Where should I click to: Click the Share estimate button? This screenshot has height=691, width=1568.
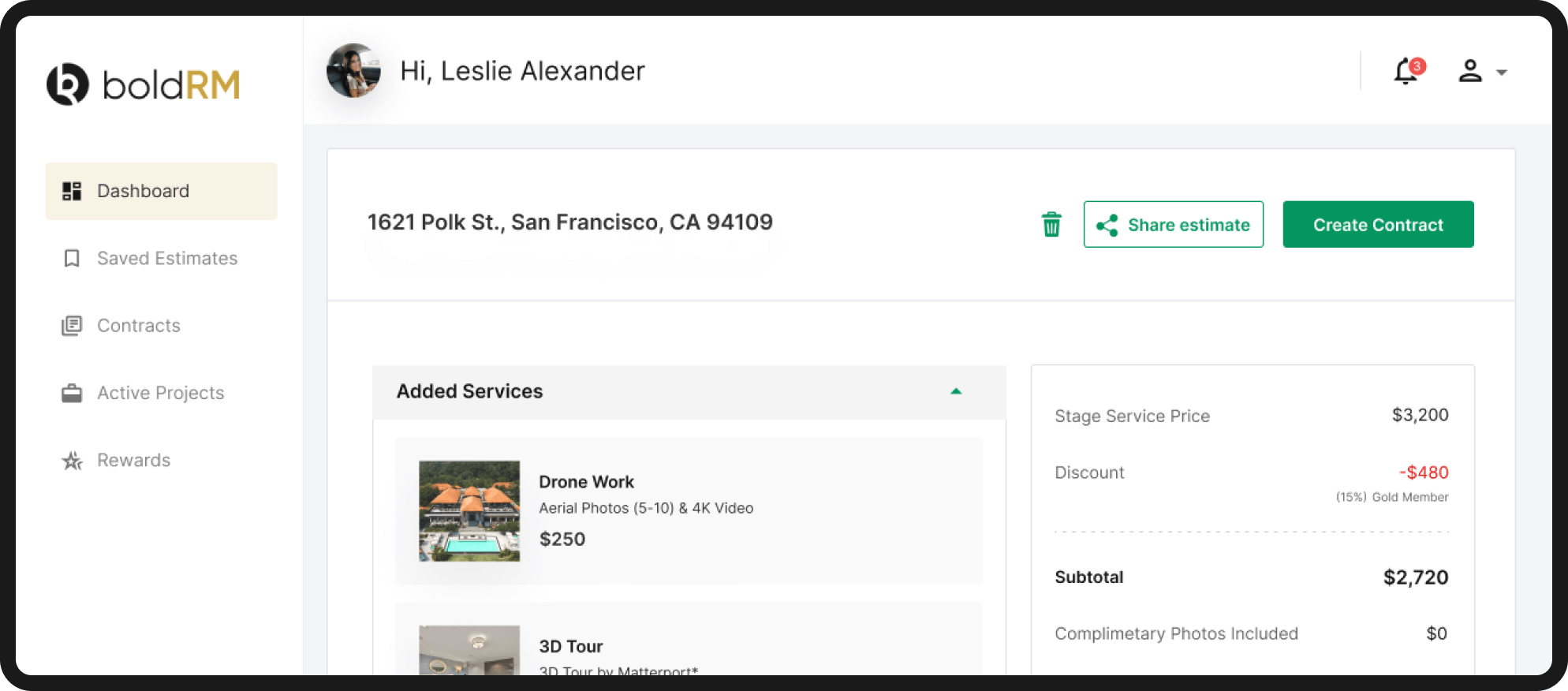[x=1173, y=224]
